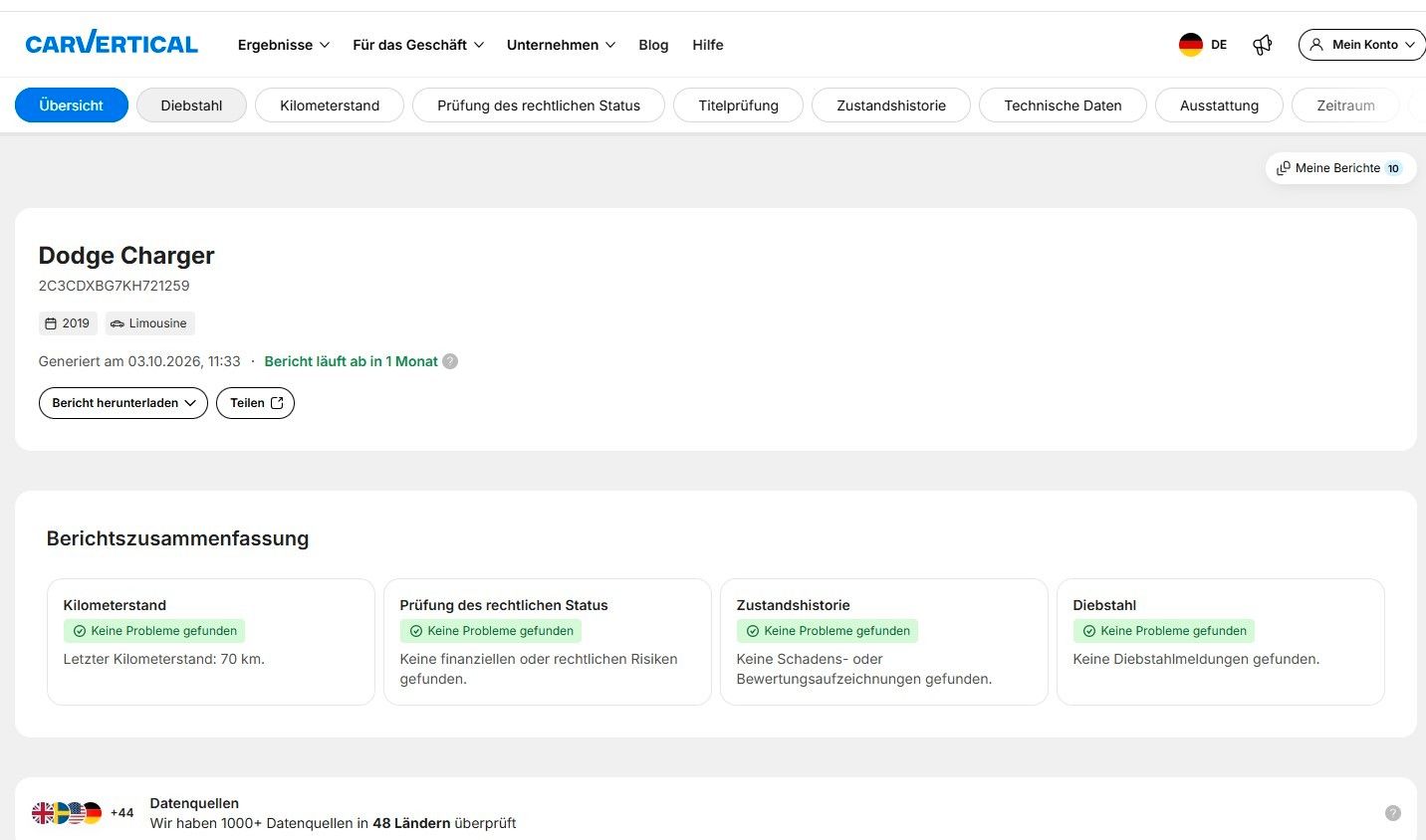Click the +44 countries count

tap(121, 813)
